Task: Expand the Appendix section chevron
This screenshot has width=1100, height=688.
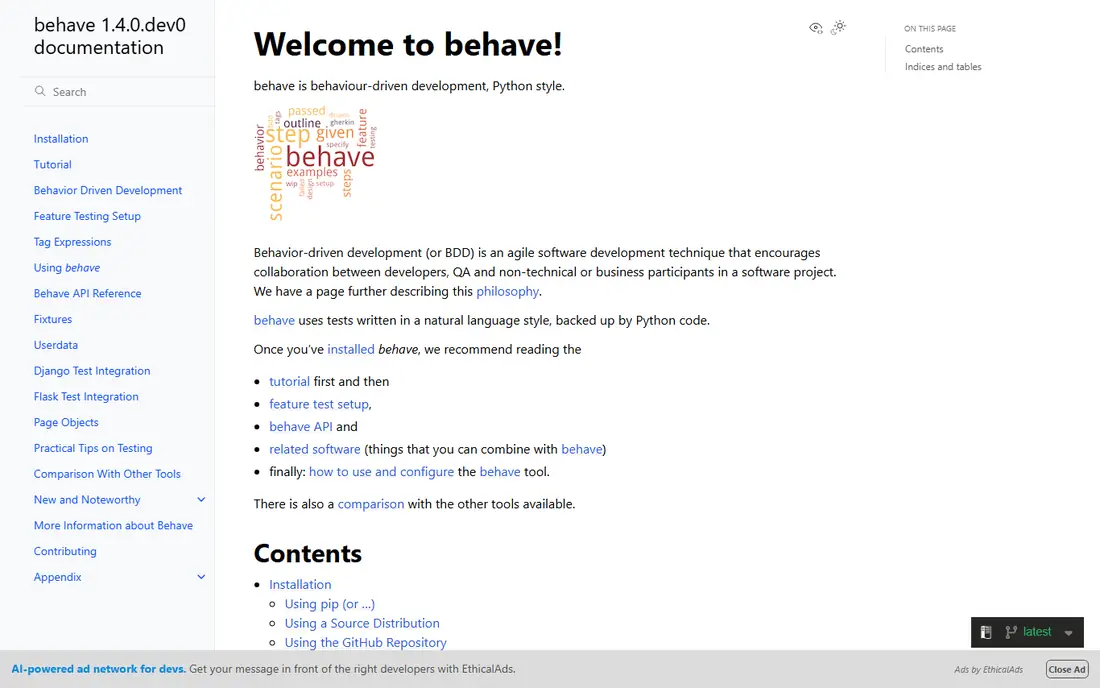Action: pos(201,576)
